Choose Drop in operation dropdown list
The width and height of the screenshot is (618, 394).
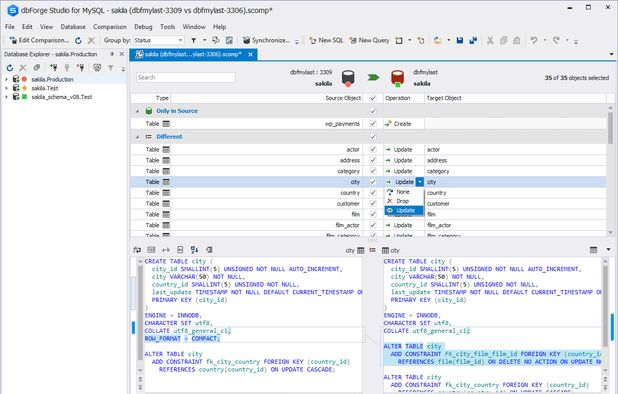[404, 201]
